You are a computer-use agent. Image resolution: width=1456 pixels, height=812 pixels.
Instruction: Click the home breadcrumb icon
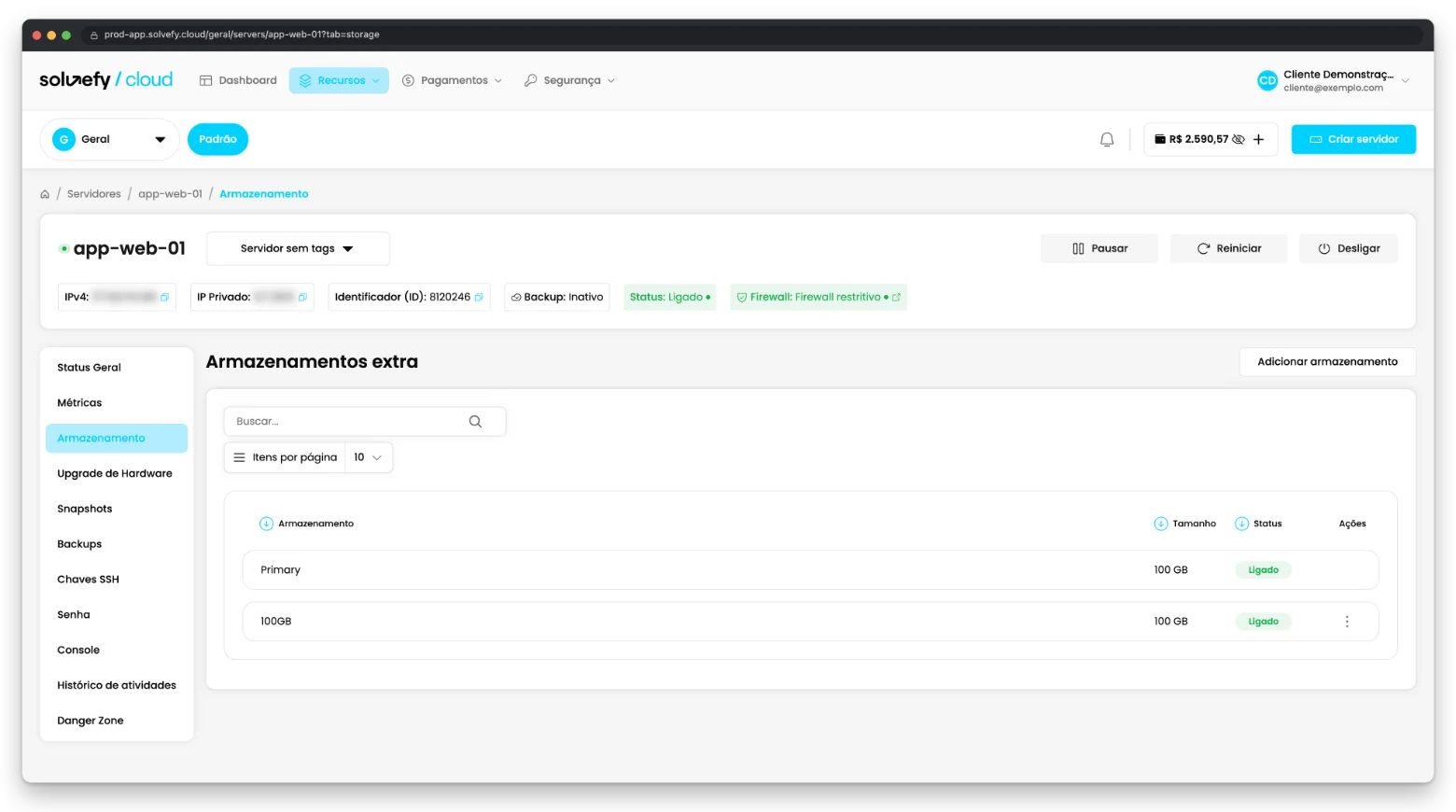[x=45, y=194]
